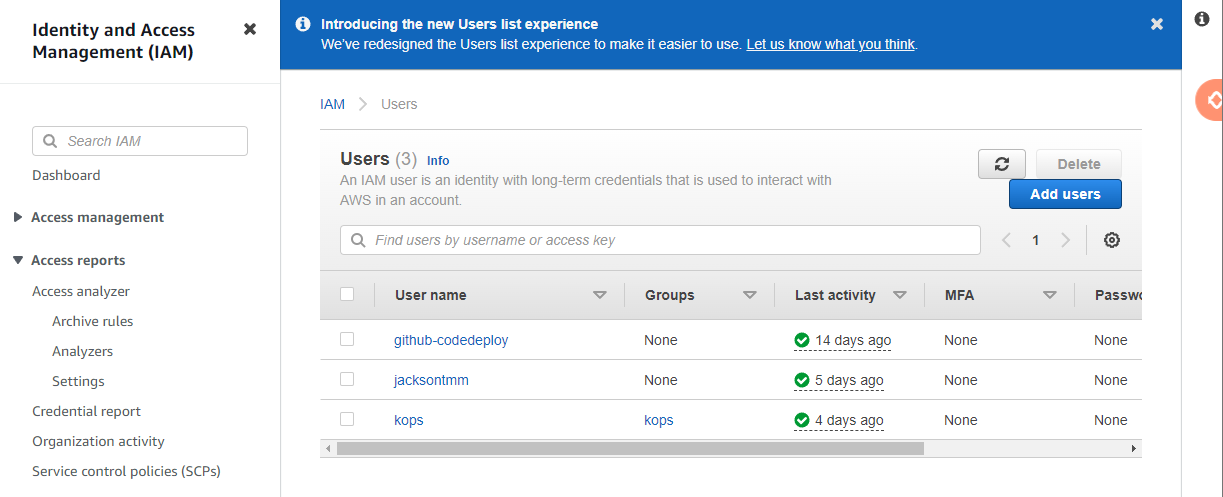Click the magnifier icon in Find users field

point(358,240)
